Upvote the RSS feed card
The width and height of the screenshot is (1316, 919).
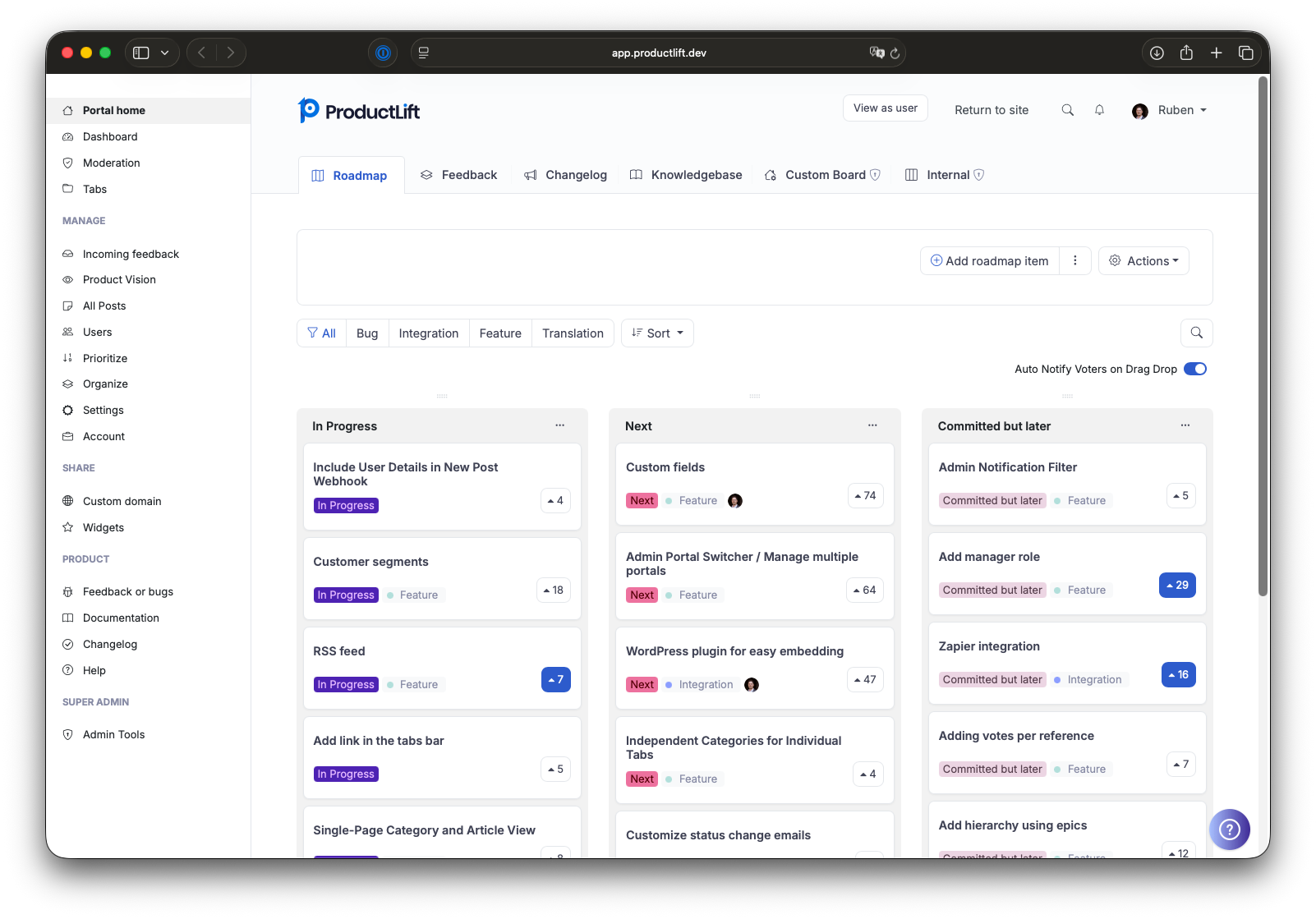pyautogui.click(x=556, y=679)
